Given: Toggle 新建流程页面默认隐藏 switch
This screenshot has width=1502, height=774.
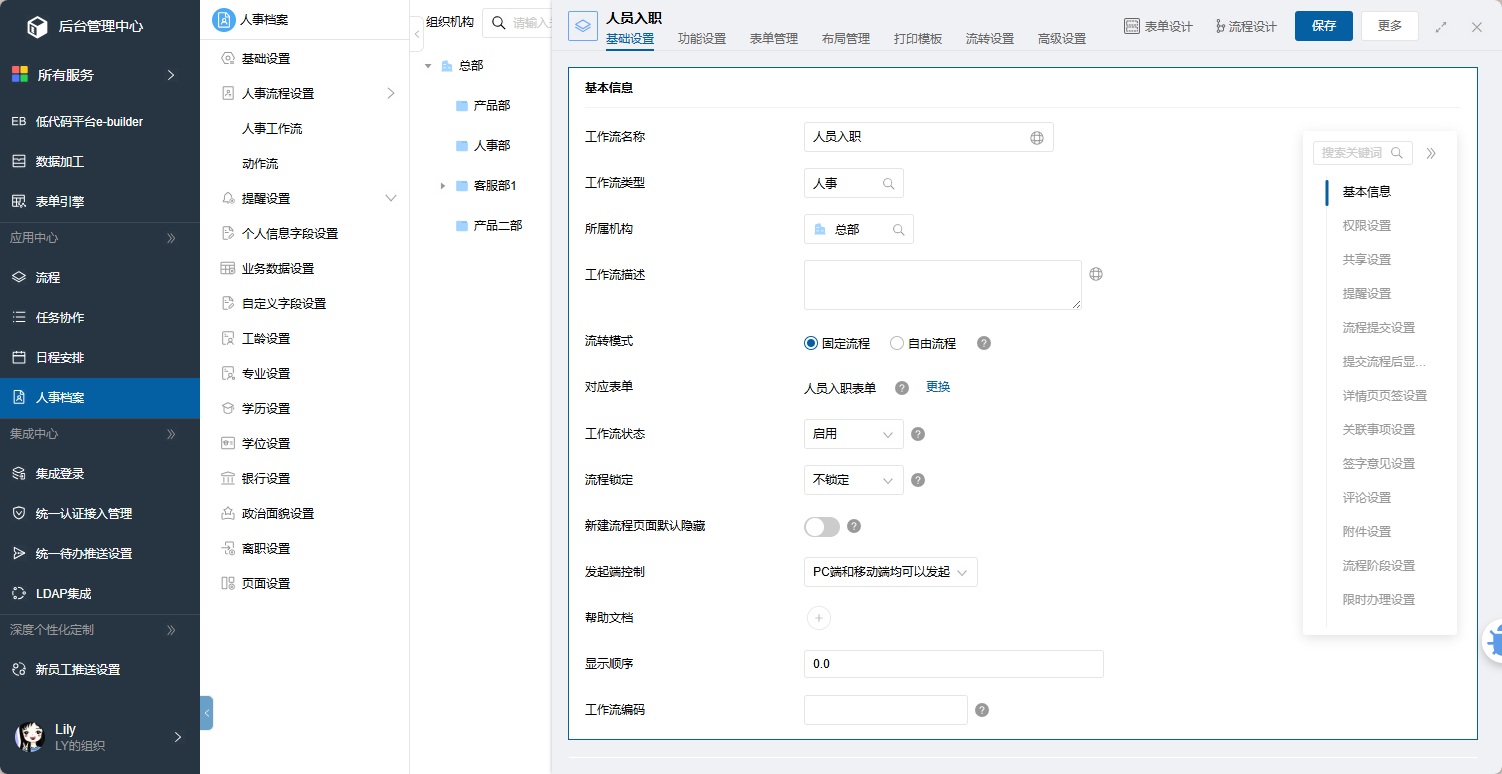Looking at the screenshot, I should (821, 526).
